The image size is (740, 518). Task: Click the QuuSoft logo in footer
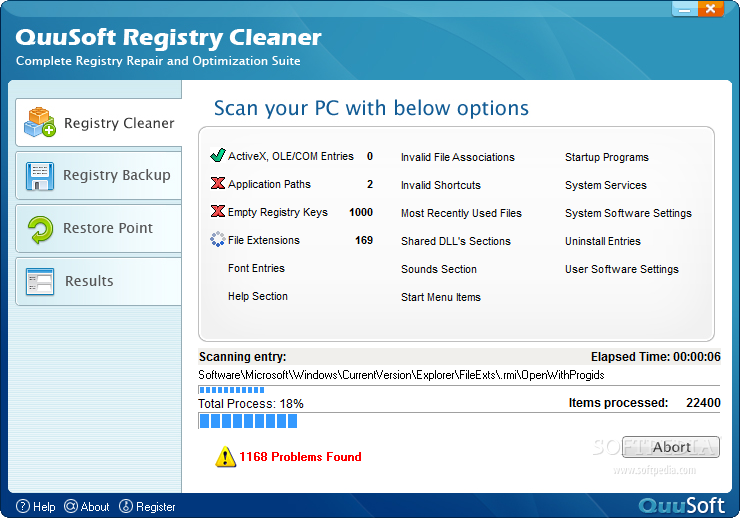(x=681, y=505)
